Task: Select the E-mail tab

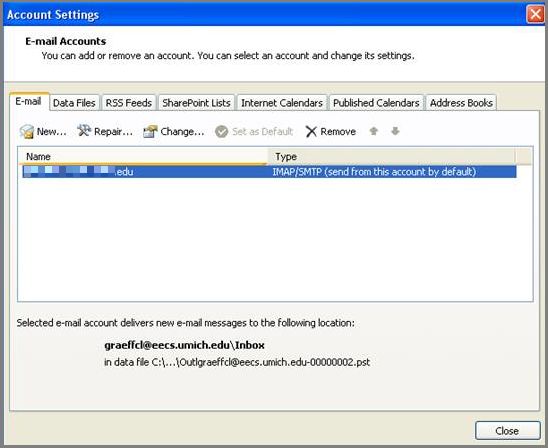Action: pos(29,101)
